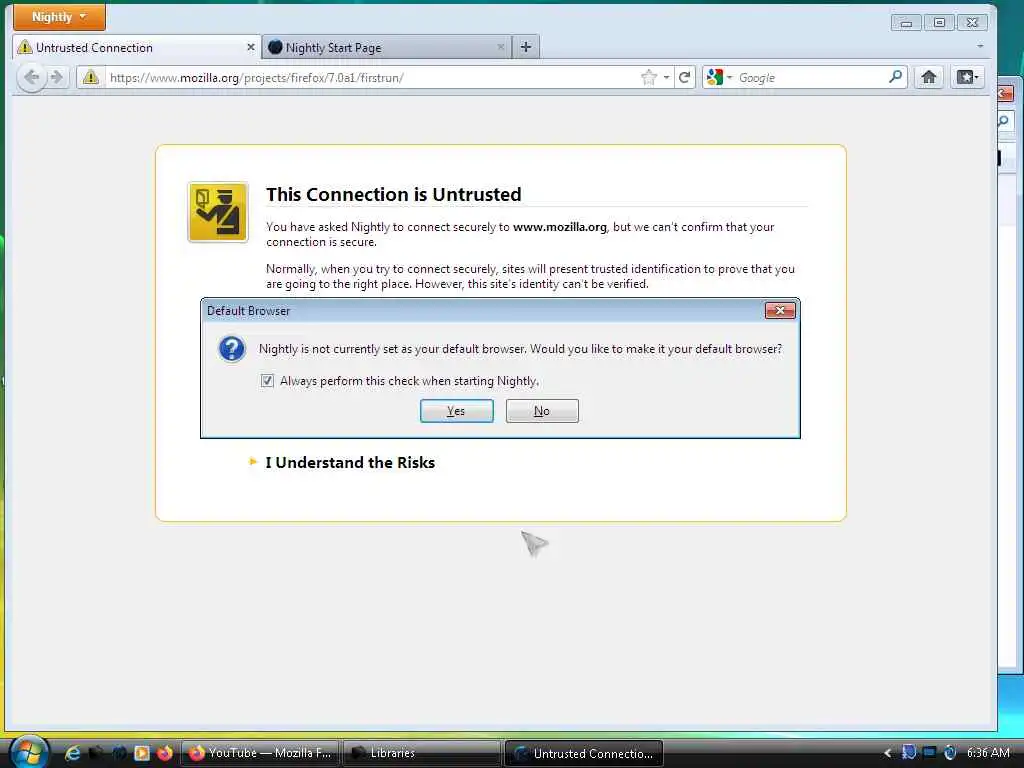The height and width of the screenshot is (768, 1024).
Task: Switch to YouTube Mozilla Firefox taskbar button
Action: [x=260, y=753]
